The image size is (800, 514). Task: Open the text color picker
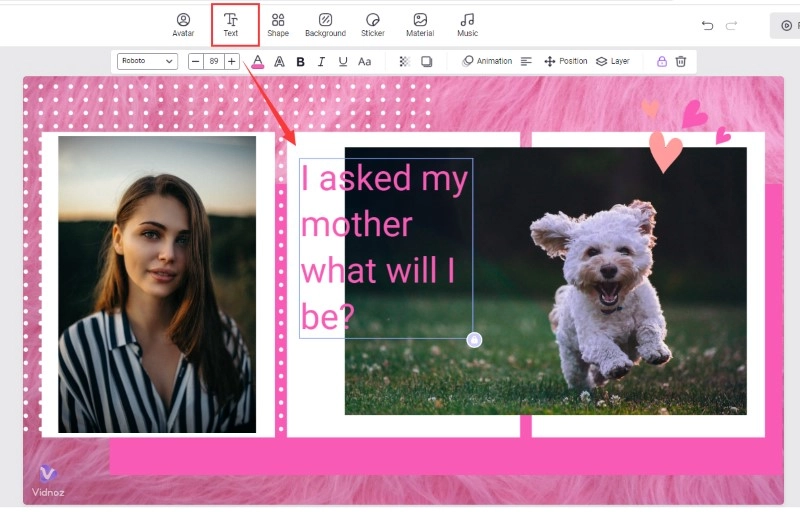point(258,61)
